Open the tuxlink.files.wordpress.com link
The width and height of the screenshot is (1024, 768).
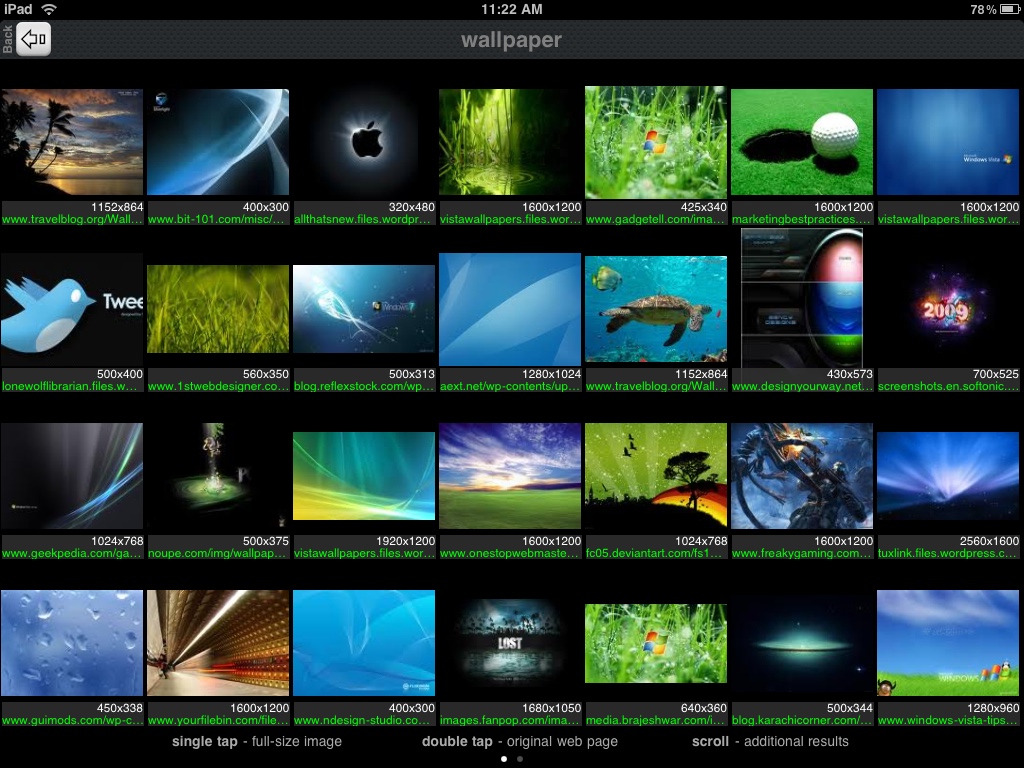click(x=947, y=550)
